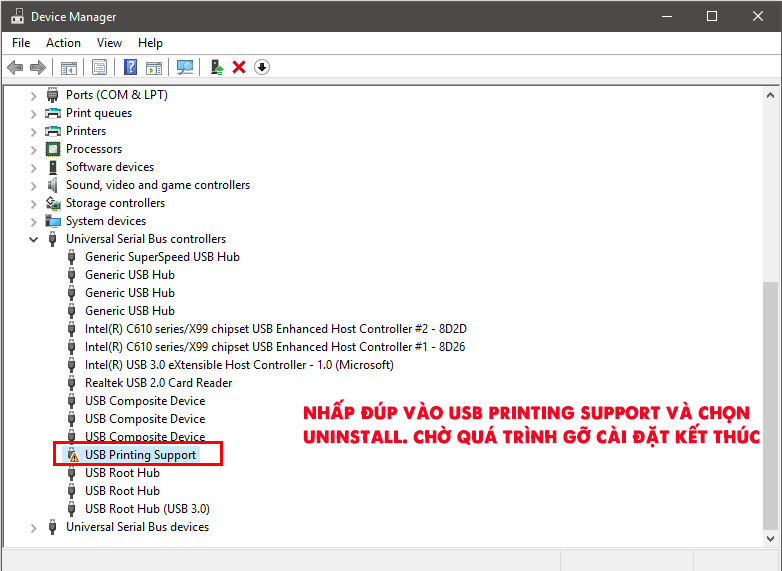Expand the Ports (COM & LPT) node
Screen dimensions: 782x571
pos(33,96)
